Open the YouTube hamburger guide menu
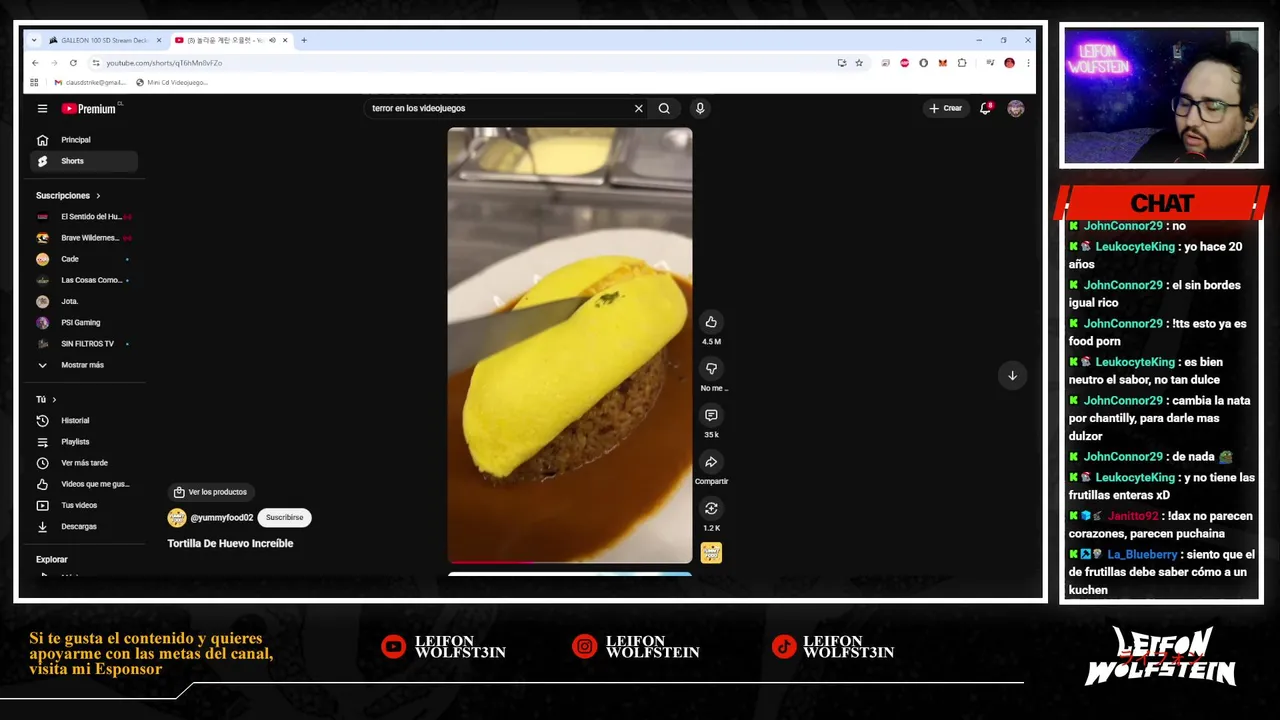 (x=42, y=108)
